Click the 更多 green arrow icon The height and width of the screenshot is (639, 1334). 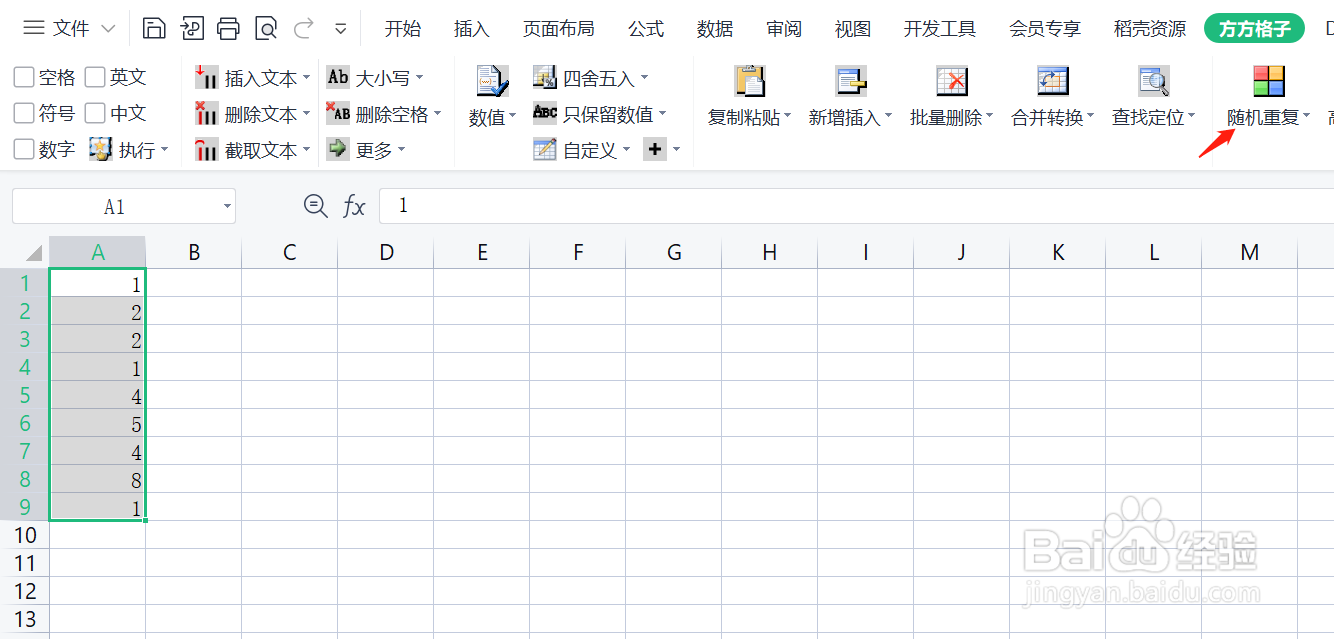coord(338,150)
